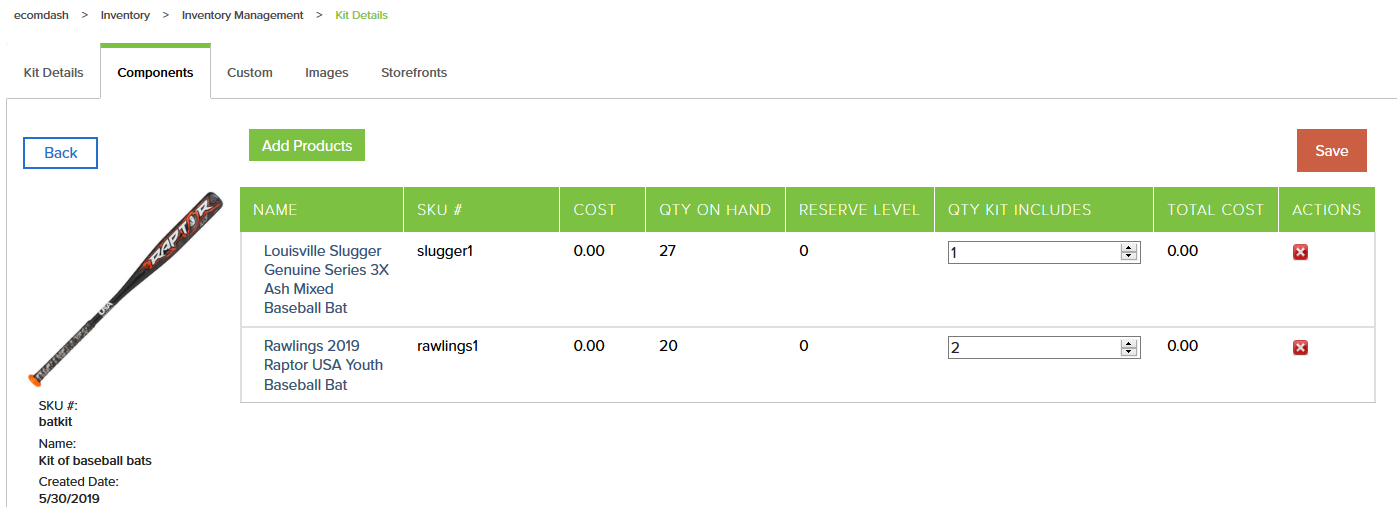Increase quantity for rawlings1 kit item
Image resolution: width=1397 pixels, height=507 pixels.
1130,343
